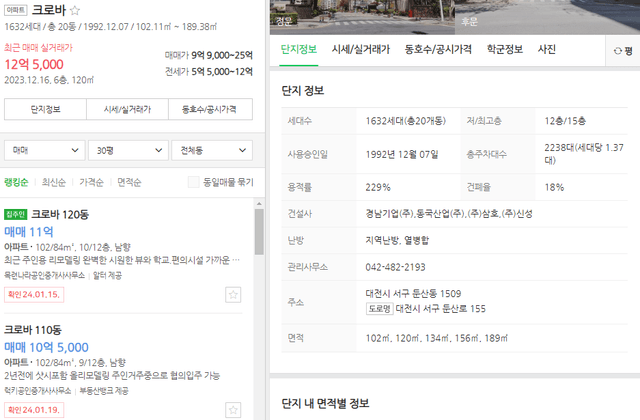
Task: Sort listings by 최신순
Action: click(54, 182)
